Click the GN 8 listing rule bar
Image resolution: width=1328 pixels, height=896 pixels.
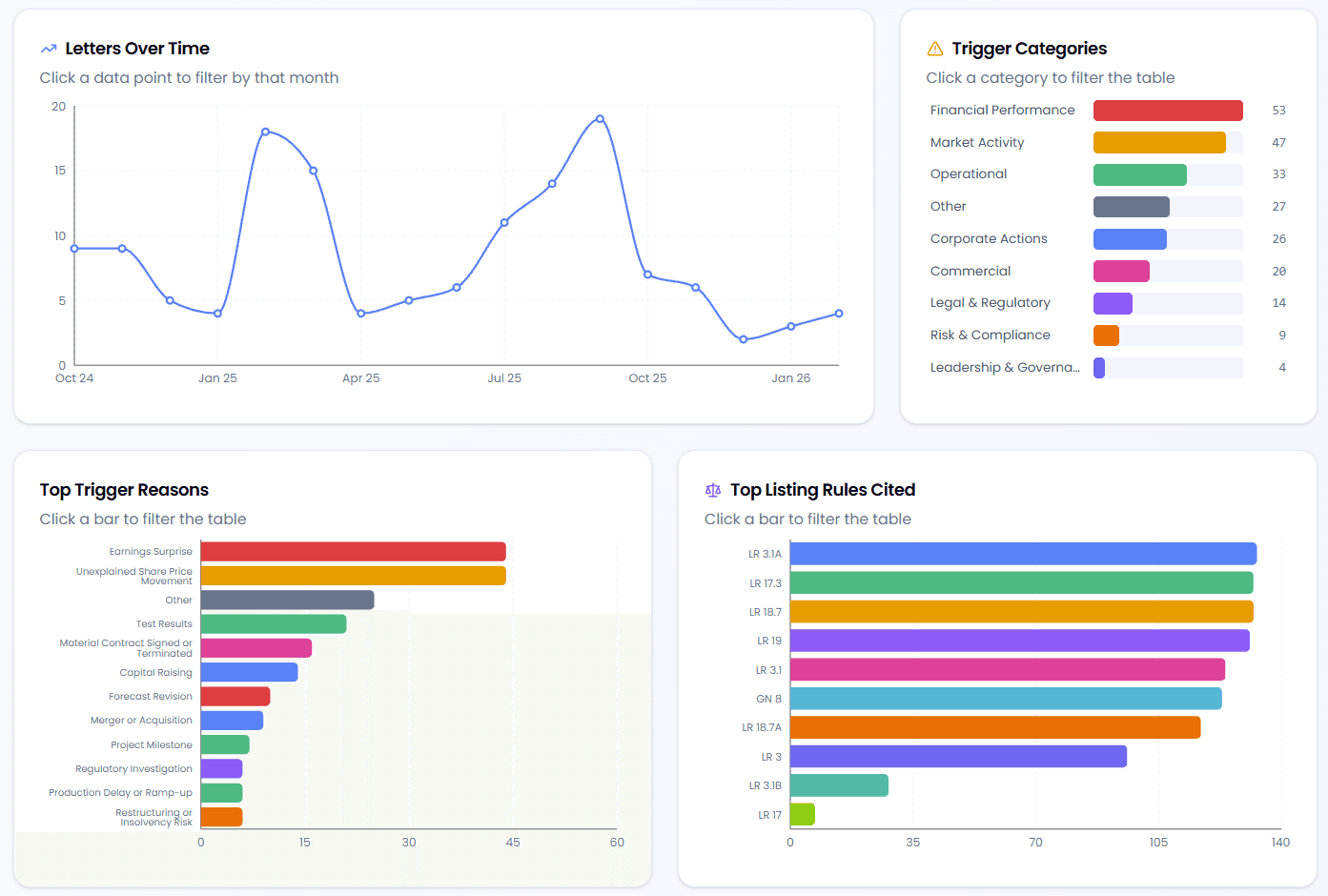pyautogui.click(x=1005, y=699)
